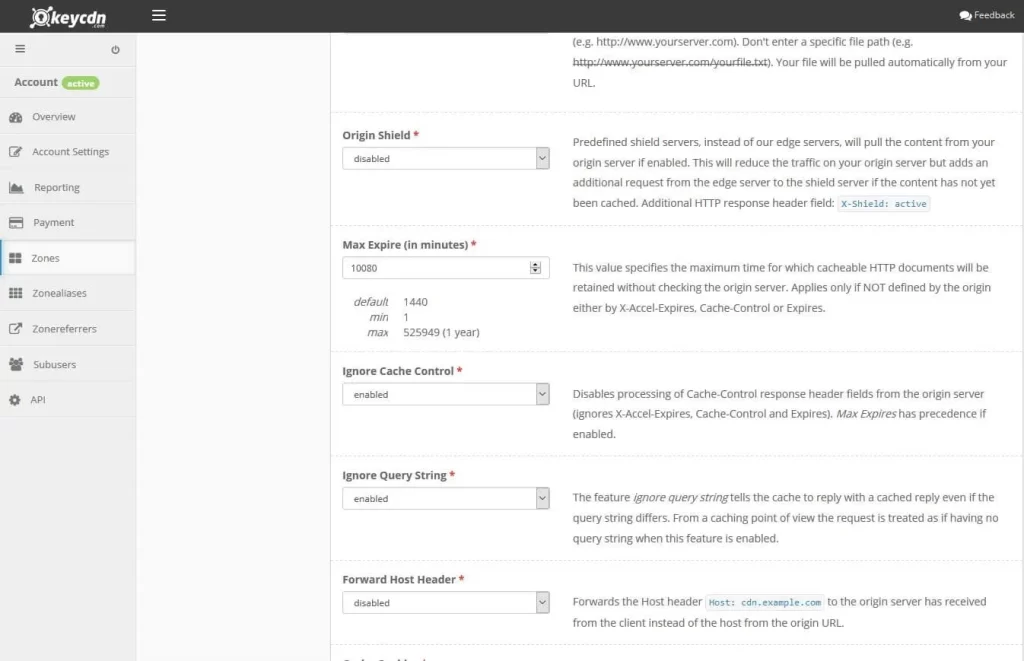Click the Zones grid icon
The image size is (1024, 661).
pyautogui.click(x=15, y=258)
